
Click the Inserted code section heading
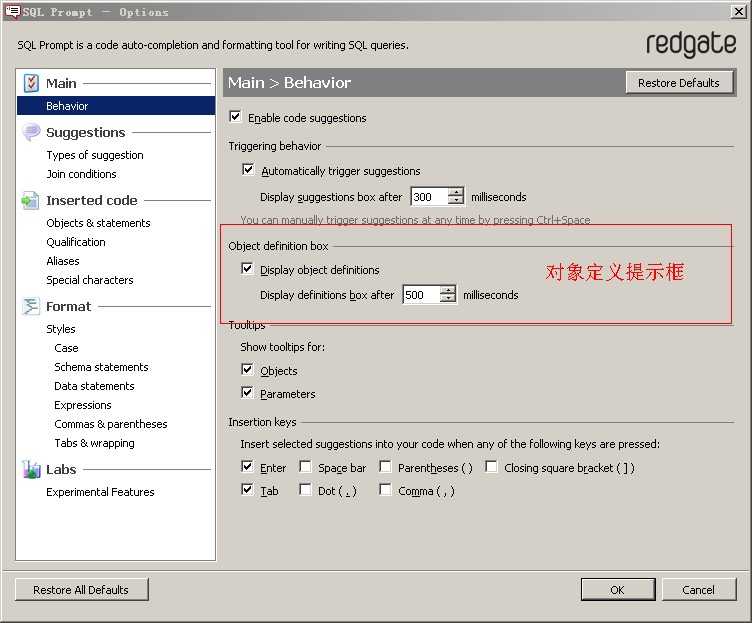(x=92, y=200)
